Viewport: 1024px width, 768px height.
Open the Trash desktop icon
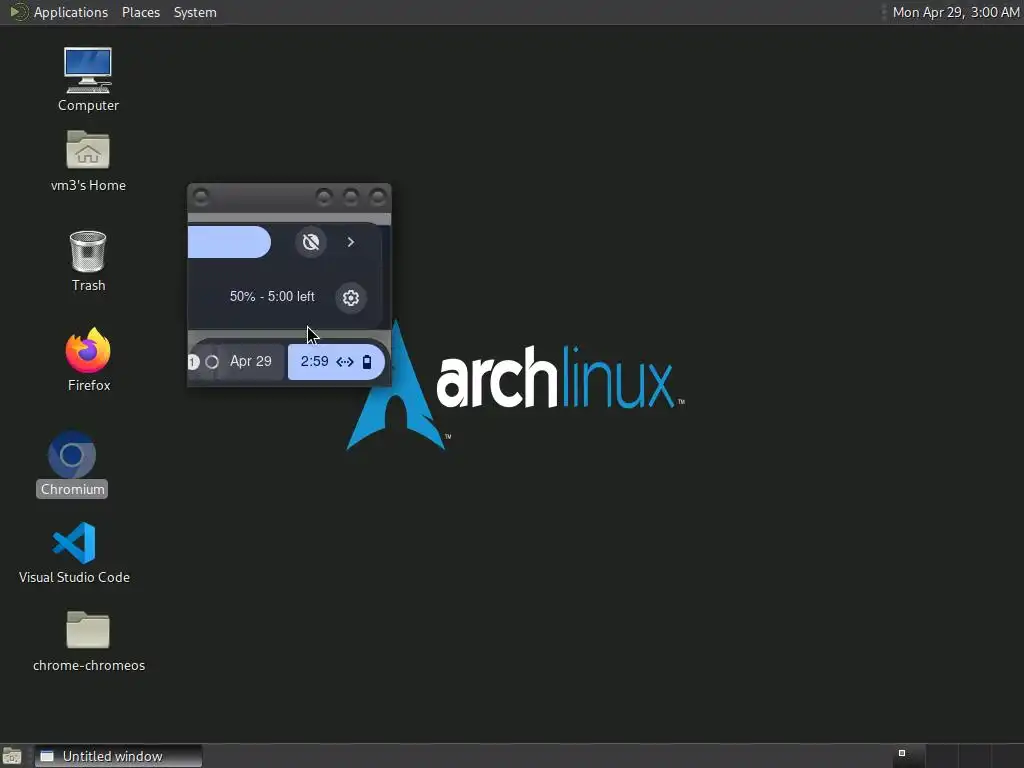pyautogui.click(x=88, y=261)
